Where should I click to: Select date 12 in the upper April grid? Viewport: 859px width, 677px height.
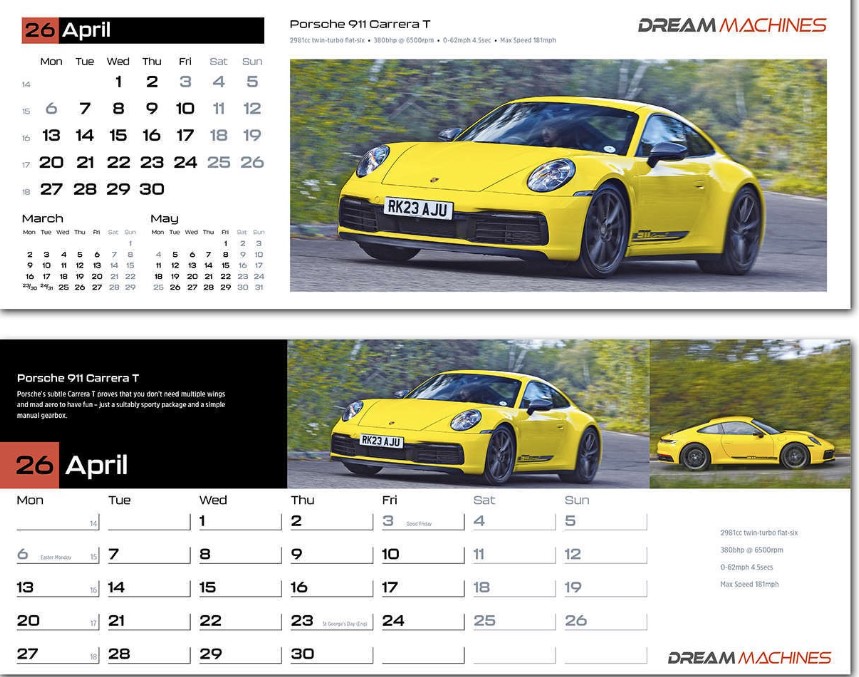coord(252,108)
